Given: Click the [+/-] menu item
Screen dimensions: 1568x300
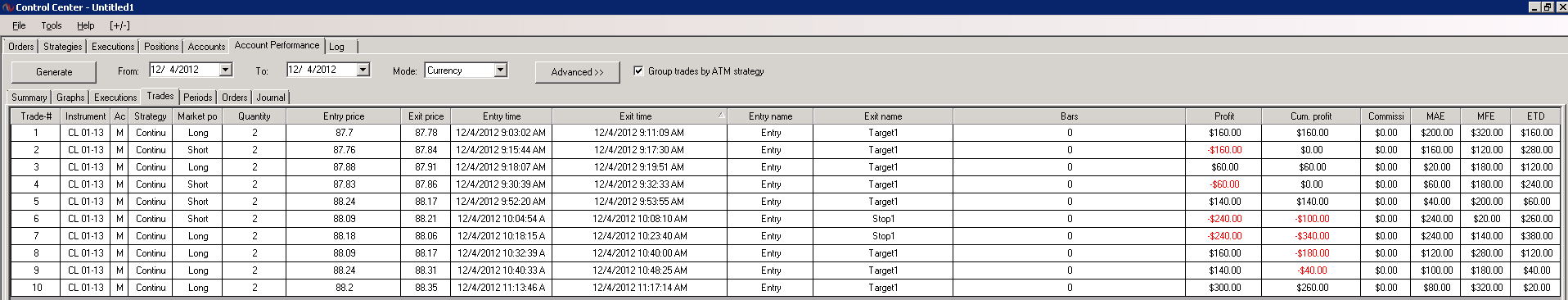Looking at the screenshot, I should pyautogui.click(x=119, y=25).
